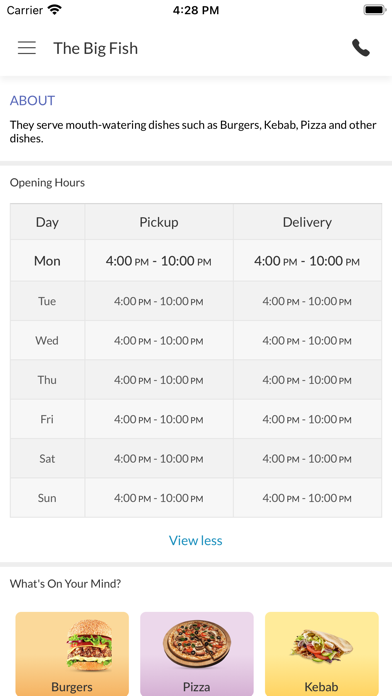
Task: Tap the Opening Hours label
Action: 48,182
